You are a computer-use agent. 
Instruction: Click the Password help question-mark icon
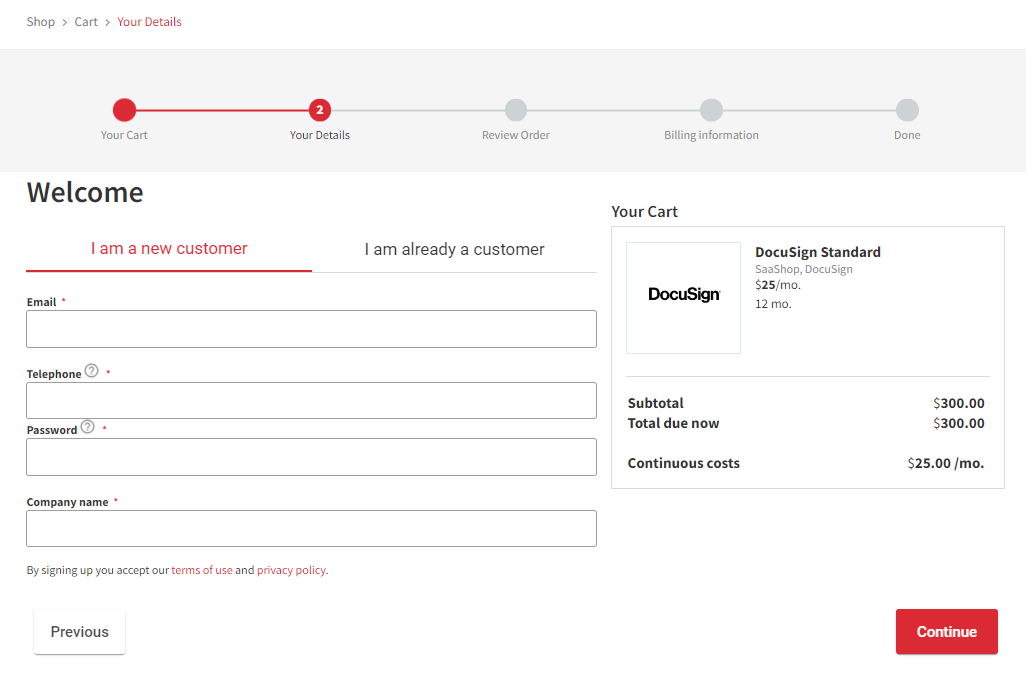pyautogui.click(x=88, y=427)
